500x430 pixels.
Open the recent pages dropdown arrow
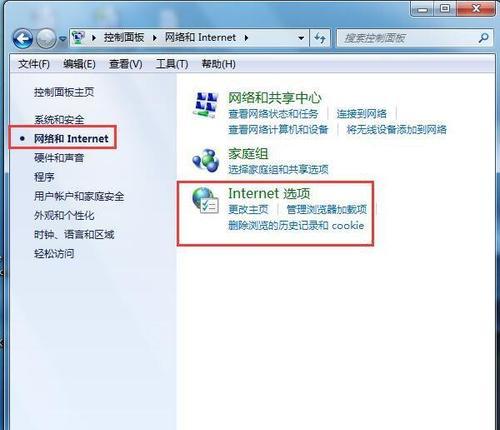pos(62,39)
